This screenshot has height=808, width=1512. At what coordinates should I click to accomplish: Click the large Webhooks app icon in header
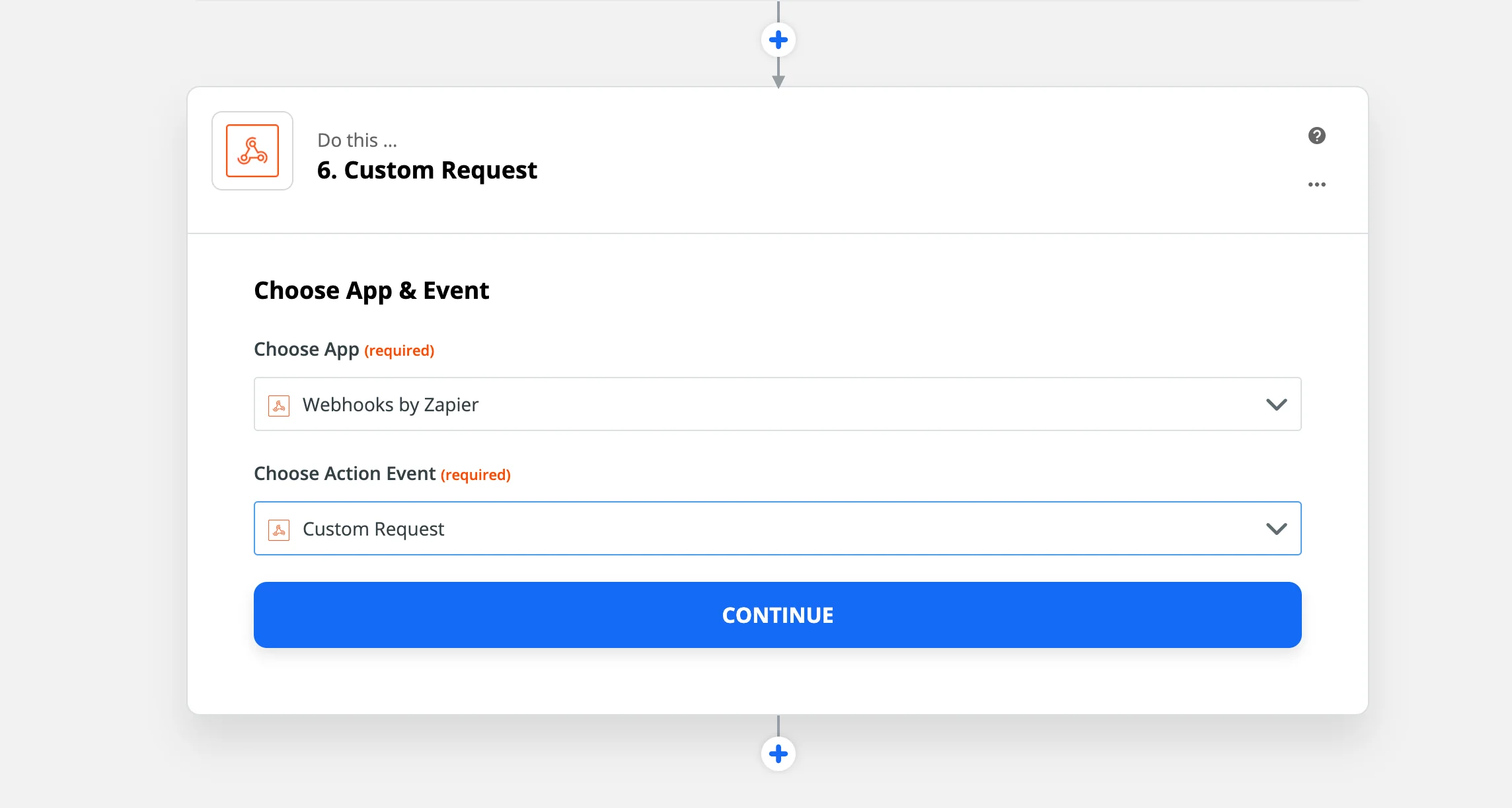pos(252,151)
